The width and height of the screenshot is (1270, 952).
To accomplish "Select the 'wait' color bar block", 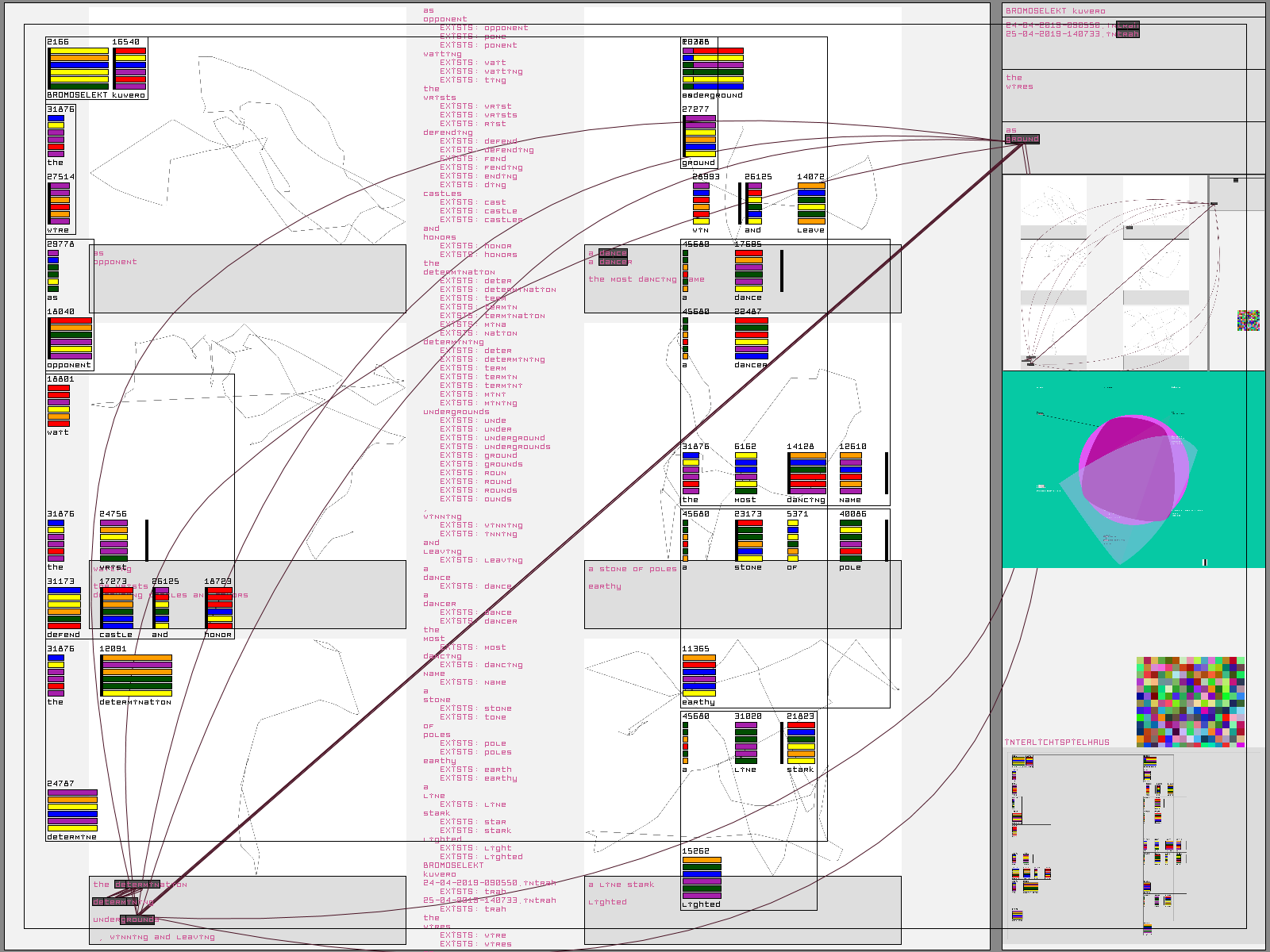I will (58, 405).
